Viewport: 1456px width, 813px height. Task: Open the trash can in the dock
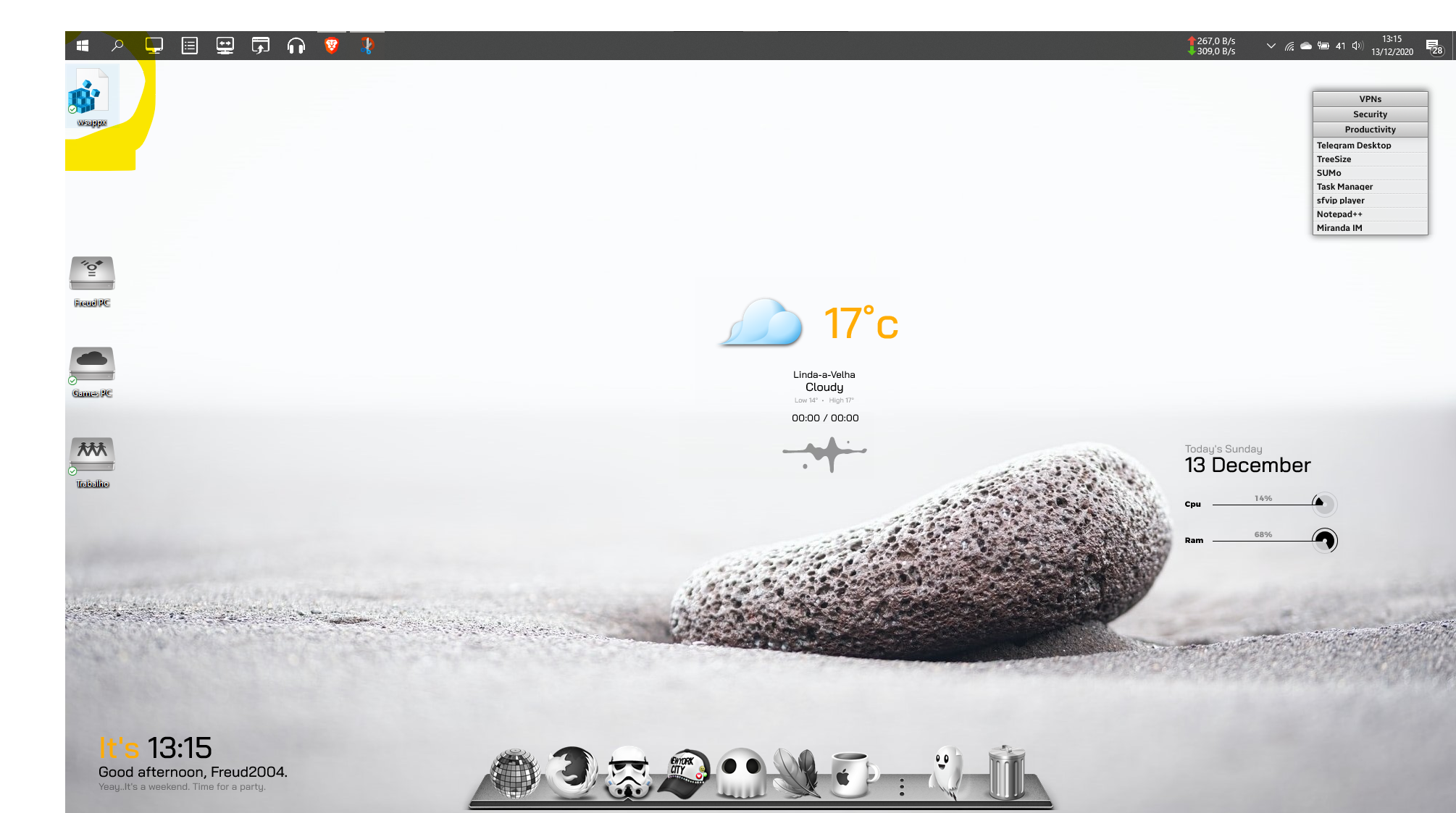click(1006, 772)
